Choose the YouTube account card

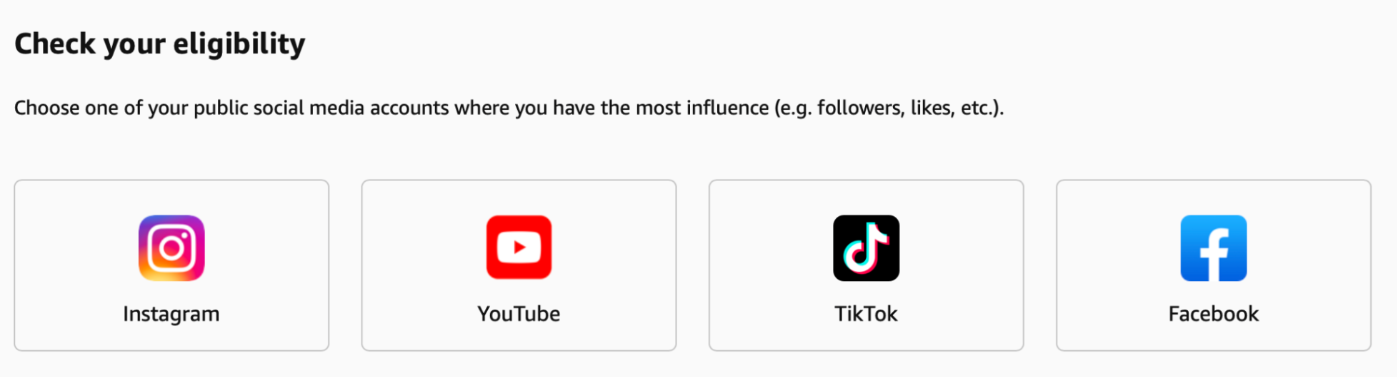(x=519, y=266)
